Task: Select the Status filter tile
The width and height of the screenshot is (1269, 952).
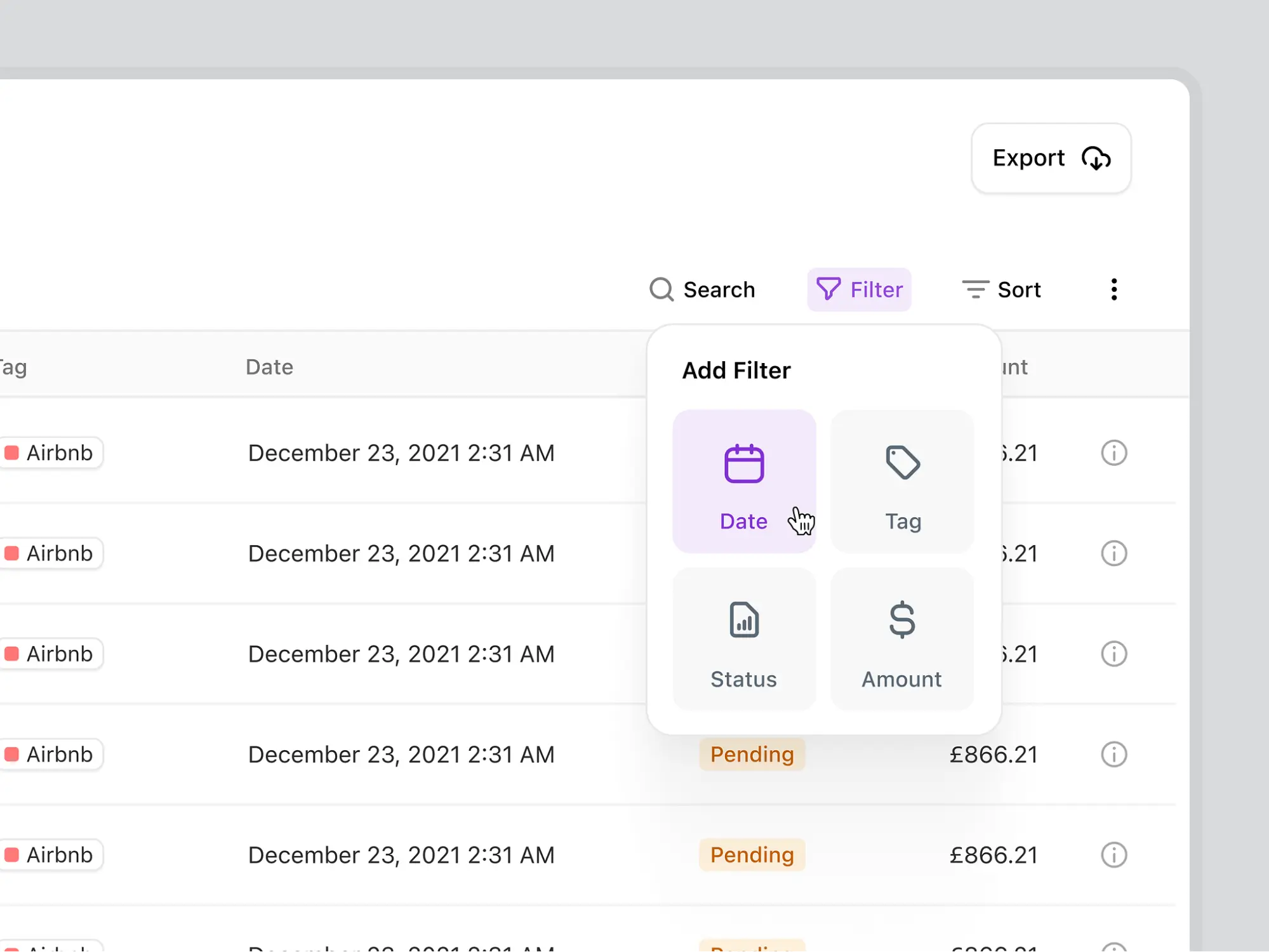Action: [x=744, y=639]
